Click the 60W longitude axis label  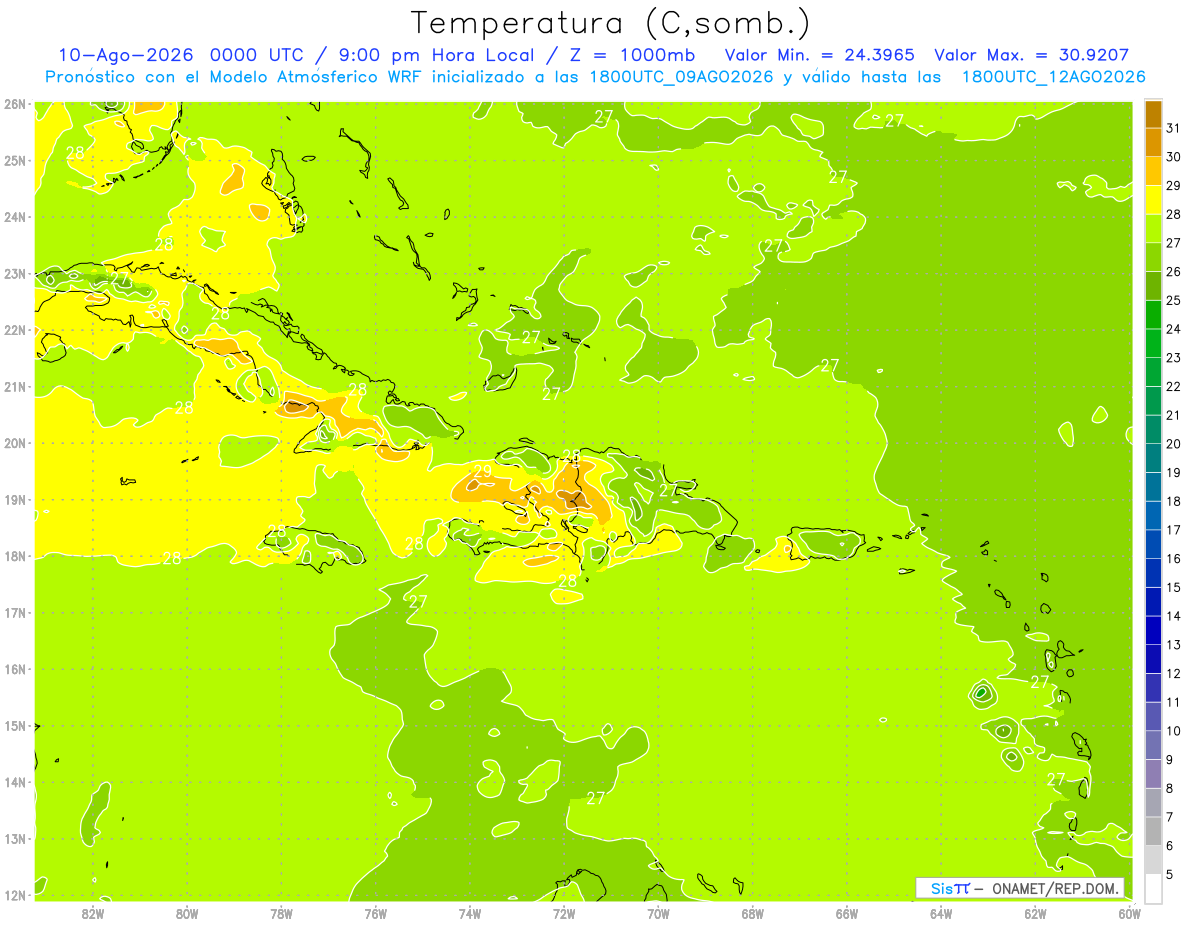tap(1130, 913)
